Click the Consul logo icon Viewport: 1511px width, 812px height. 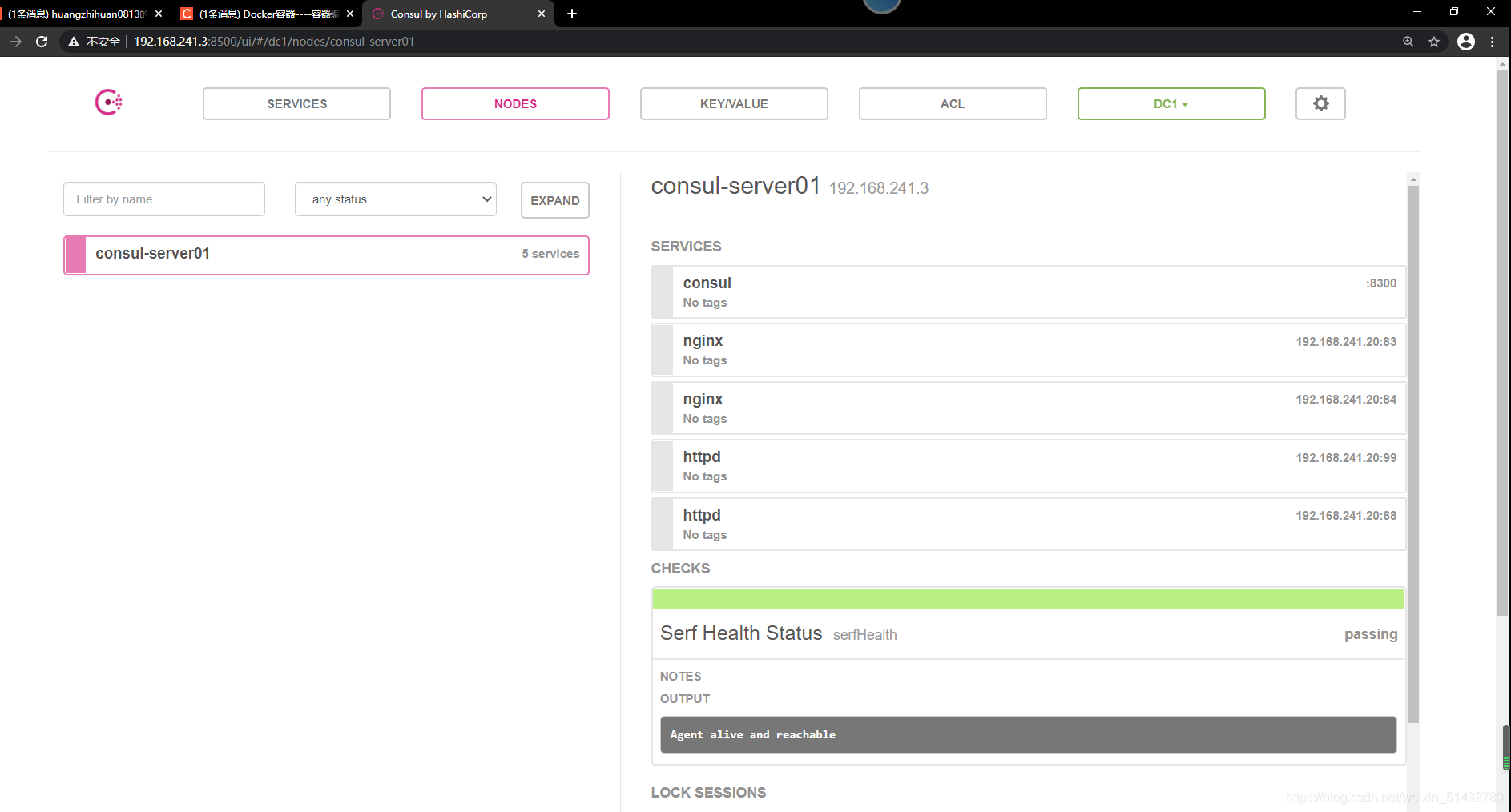[109, 103]
